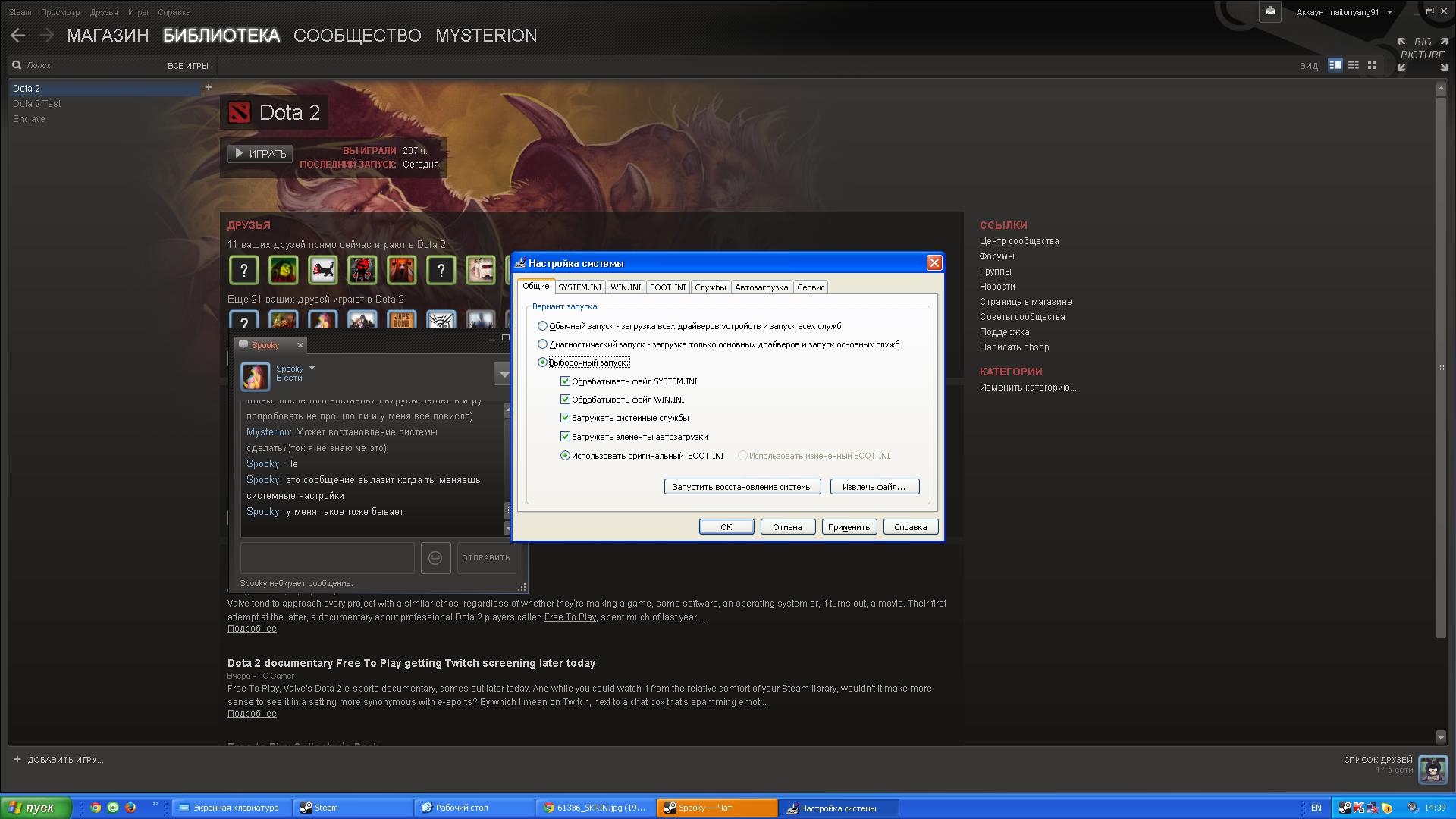Open the Startup tab in system configuration
Image resolution: width=1456 pixels, height=819 pixels.
click(761, 287)
